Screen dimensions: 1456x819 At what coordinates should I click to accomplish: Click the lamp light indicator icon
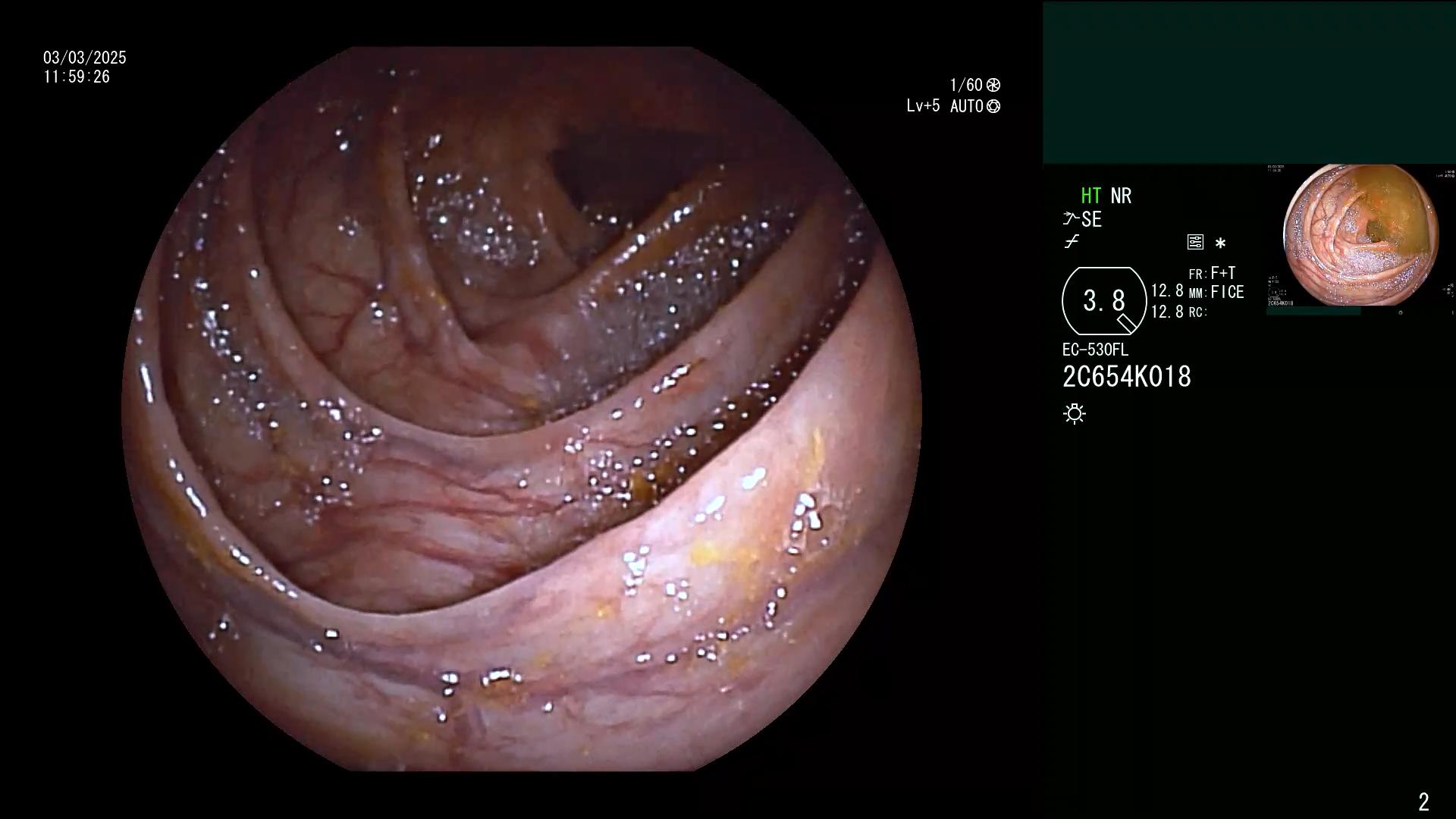point(1075,413)
